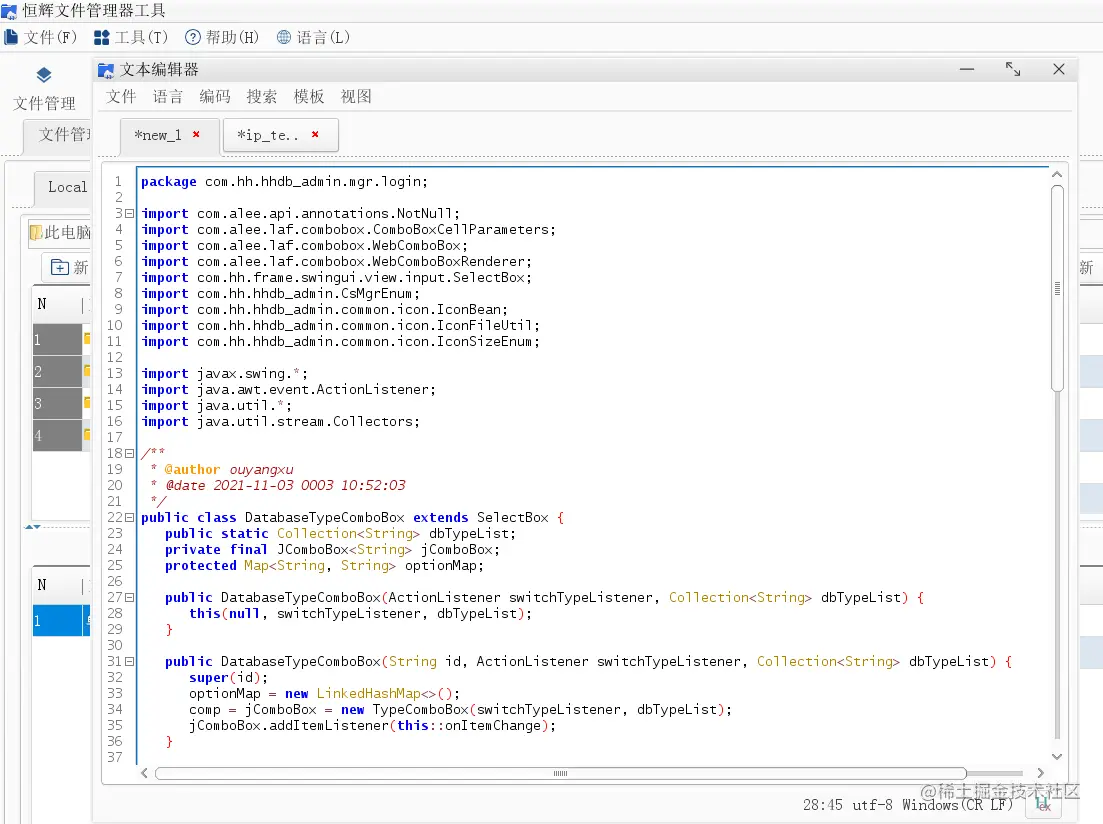Click the 'import java.util.stream.Collectors;' line

[280, 421]
